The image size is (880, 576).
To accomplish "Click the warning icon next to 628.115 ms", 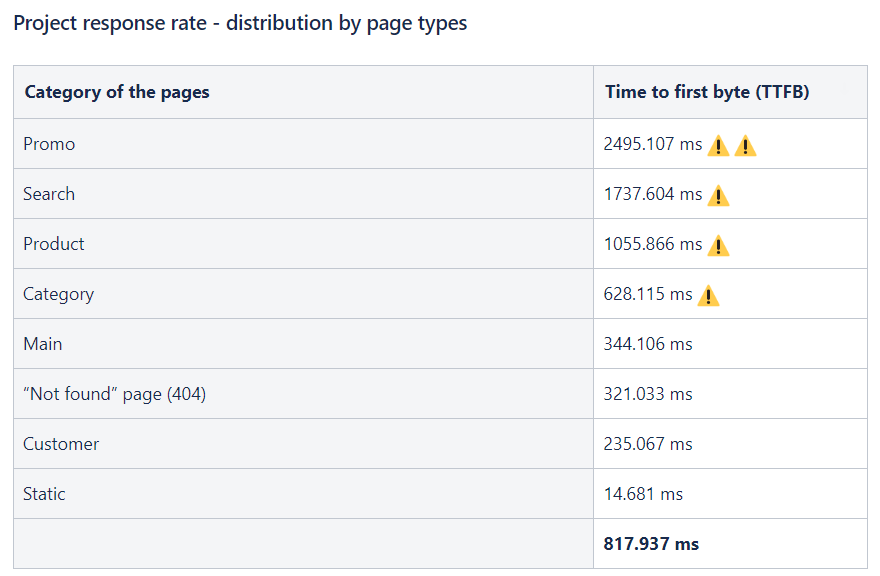I will point(708,296).
